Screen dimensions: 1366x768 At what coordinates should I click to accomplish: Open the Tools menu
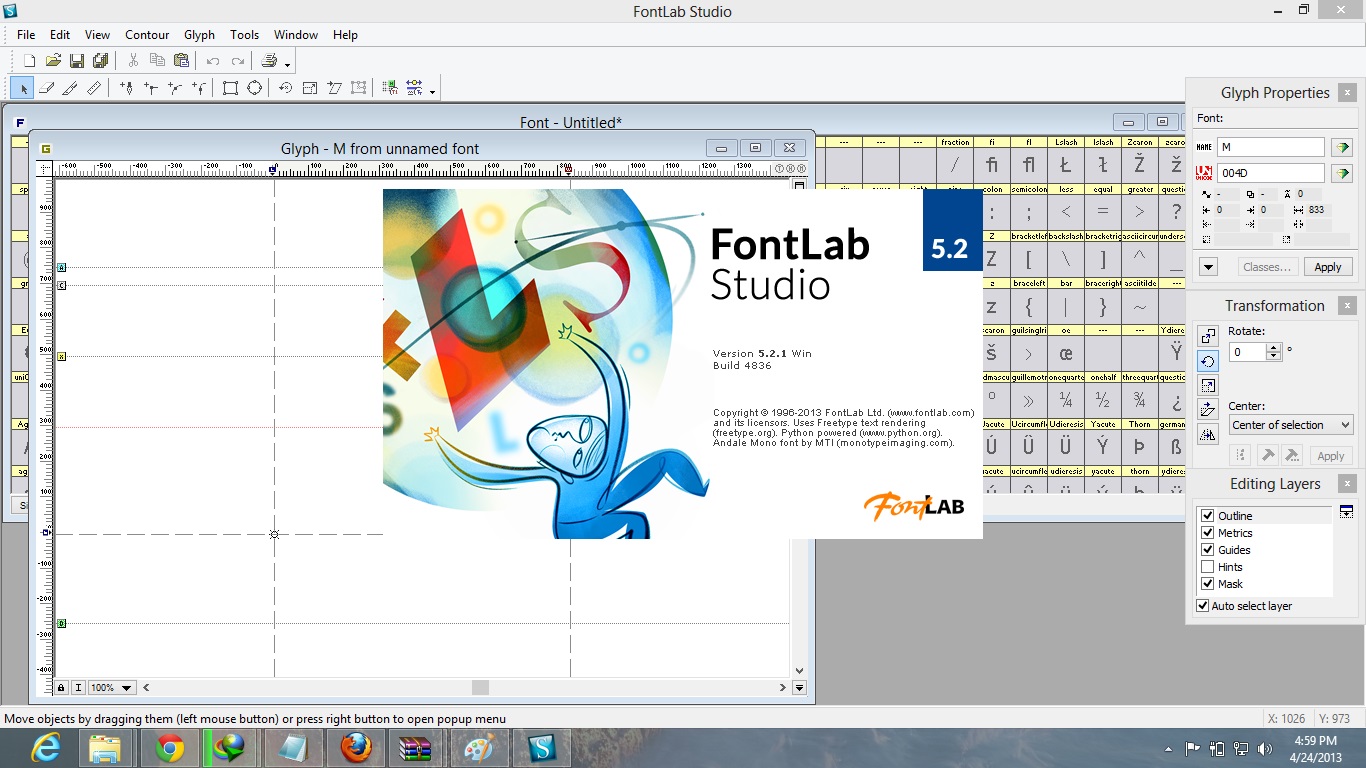(244, 34)
